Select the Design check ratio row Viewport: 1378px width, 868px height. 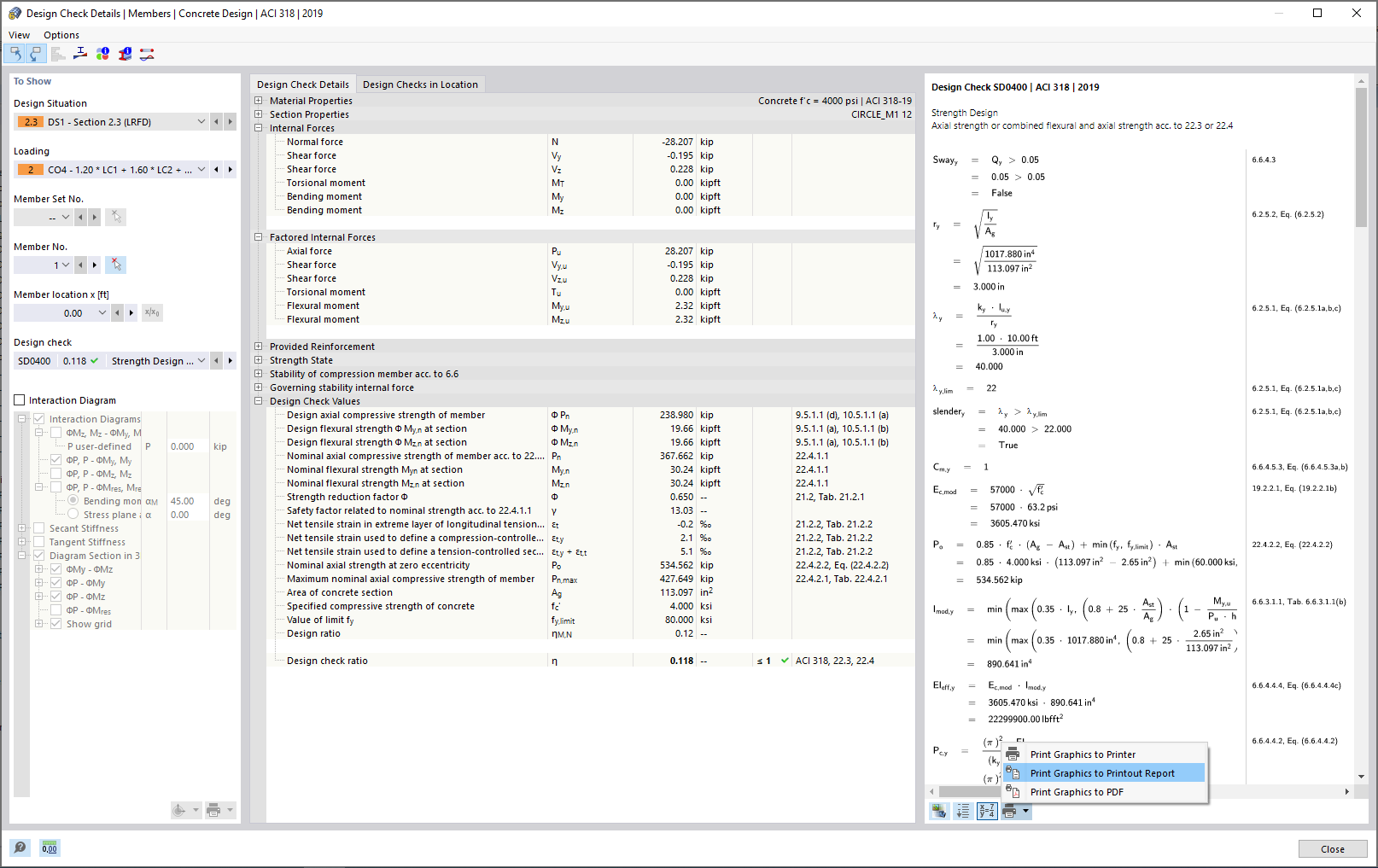(x=590, y=661)
